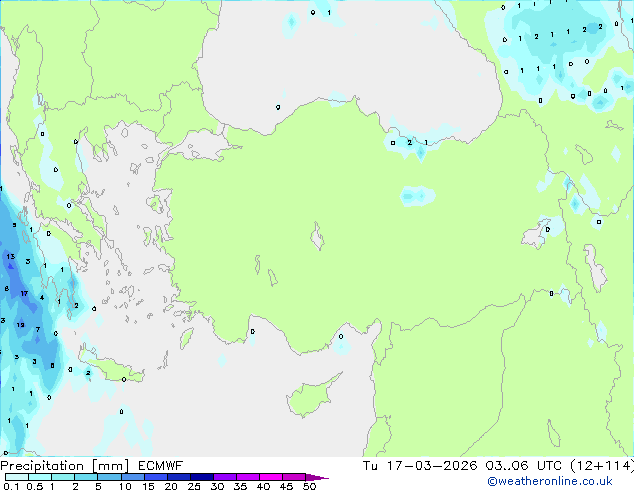
Task: Click the "17" precipitation value on map
Action: click(x=24, y=294)
